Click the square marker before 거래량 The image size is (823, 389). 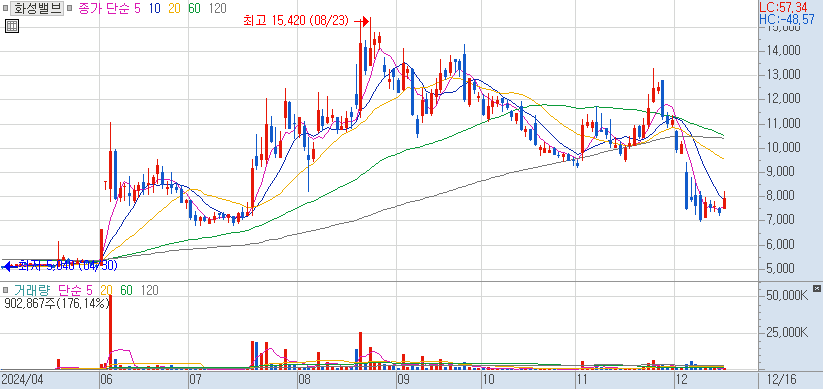coord(5,290)
